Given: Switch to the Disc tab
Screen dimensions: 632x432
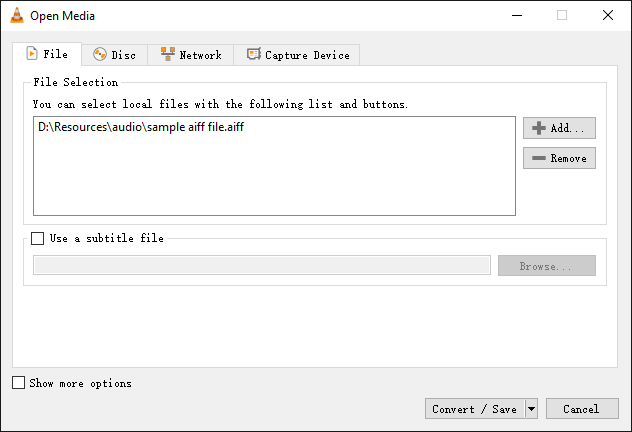Looking at the screenshot, I should click(114, 55).
